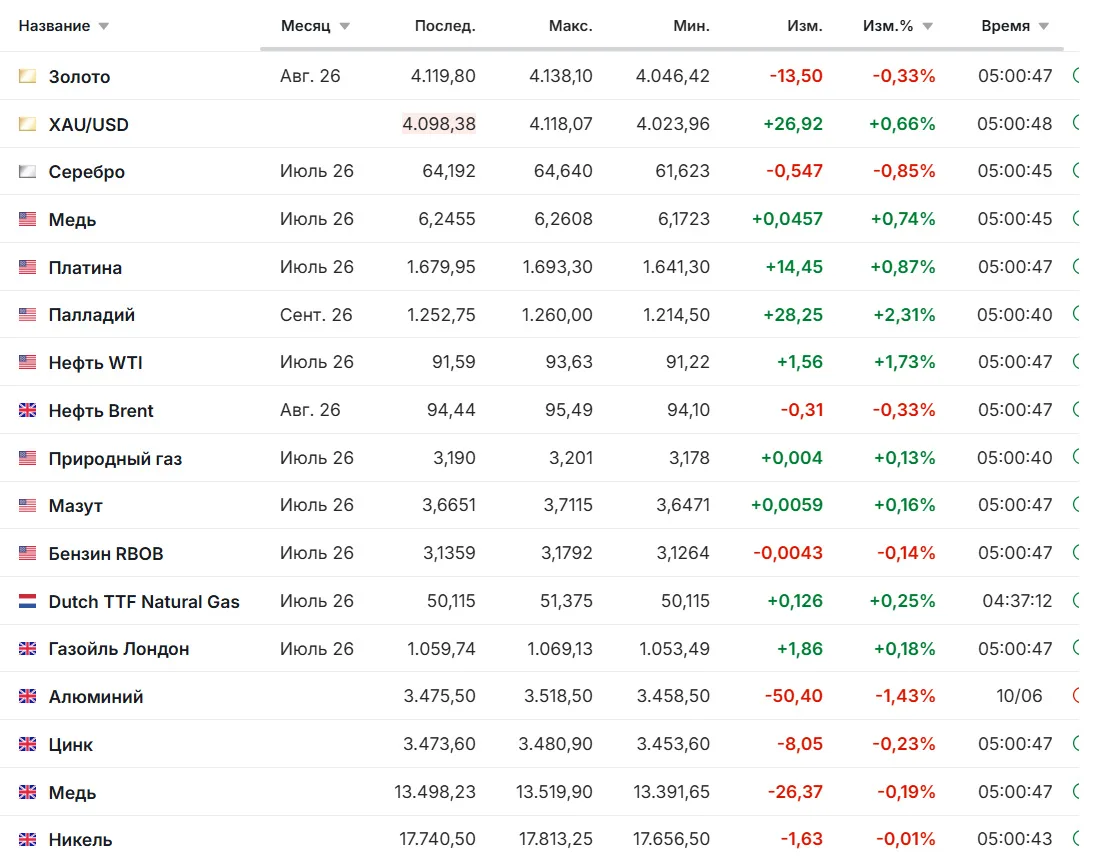Viewport: 1101px width, 862px height.
Task: Click the US flag icon next to Платина
Action: (27, 267)
